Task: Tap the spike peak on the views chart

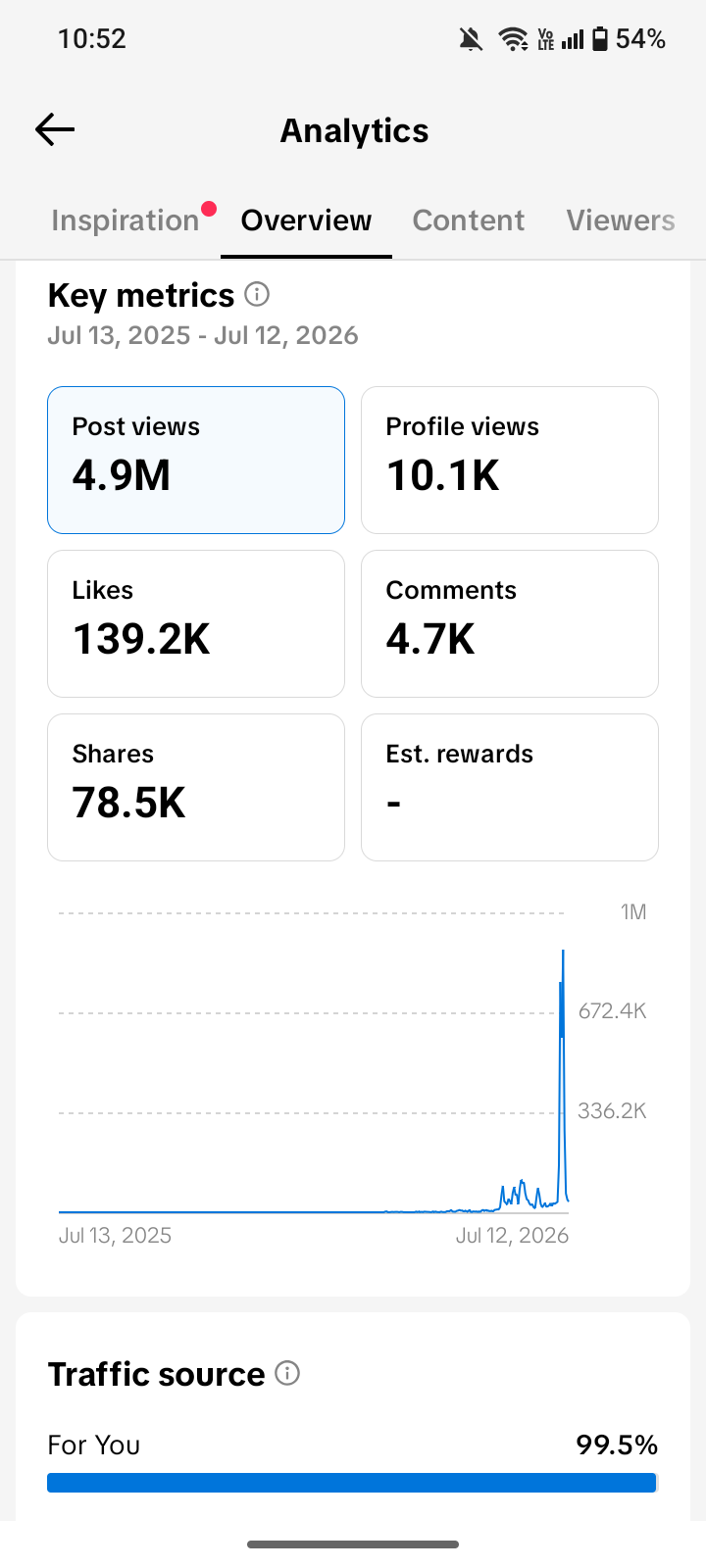Action: [x=563, y=952]
